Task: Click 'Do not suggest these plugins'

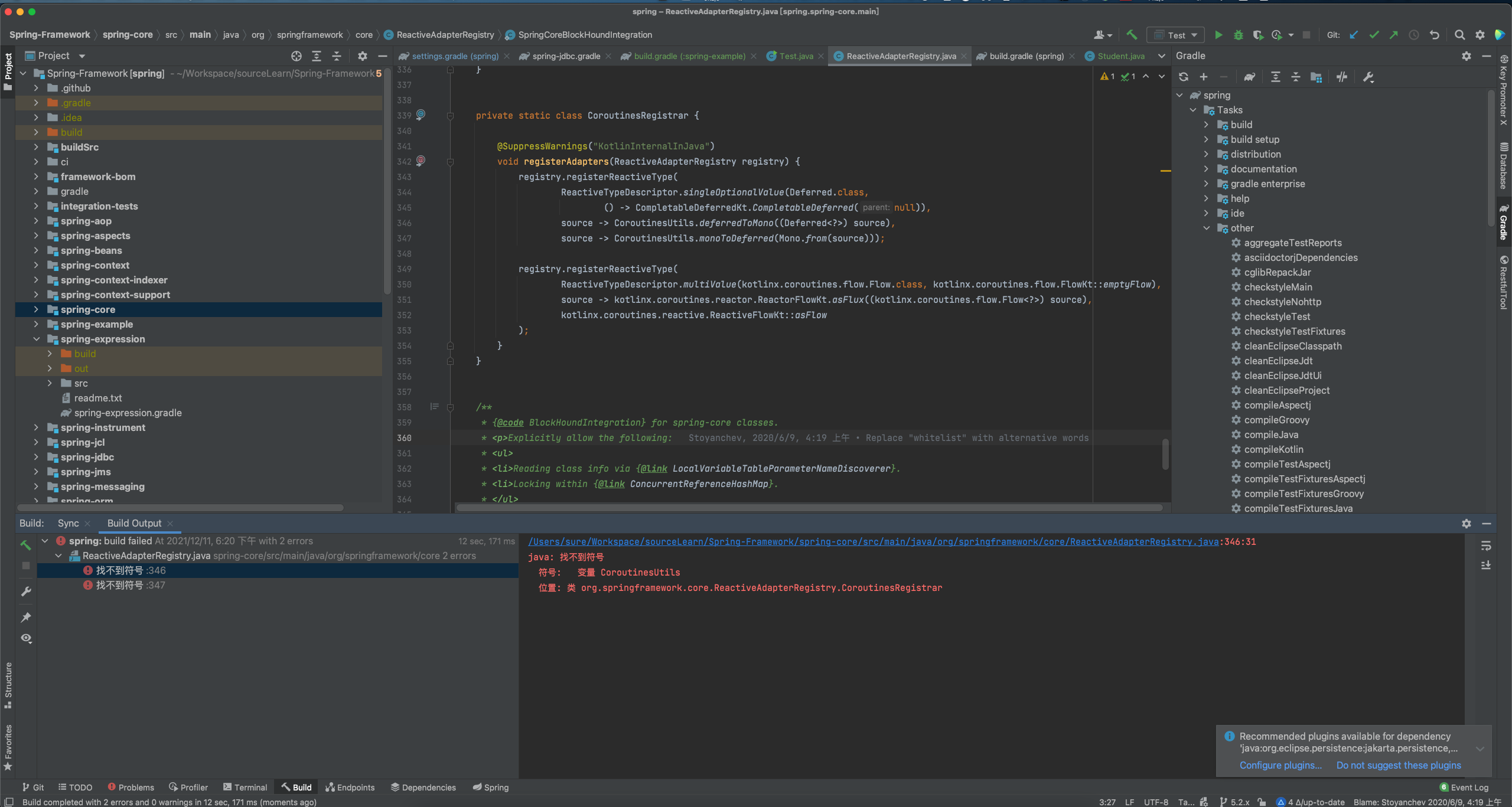Action: (1399, 765)
